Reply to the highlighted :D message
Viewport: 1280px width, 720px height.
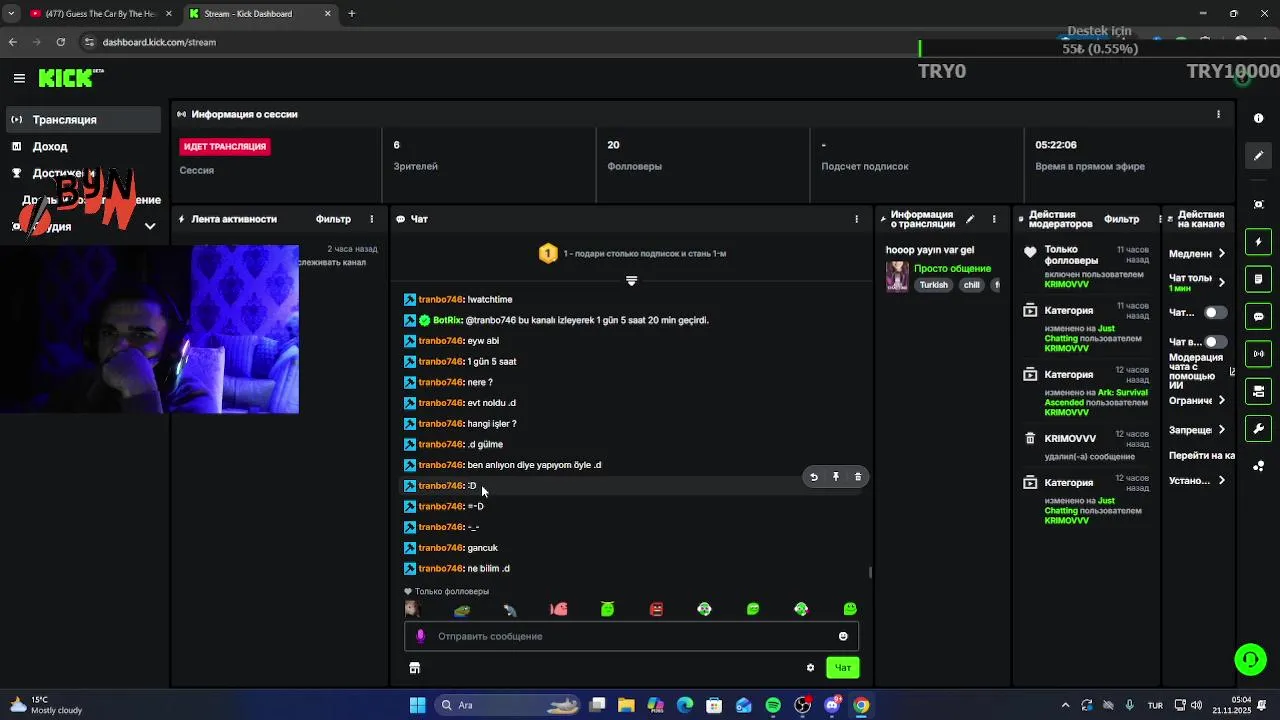tap(814, 477)
